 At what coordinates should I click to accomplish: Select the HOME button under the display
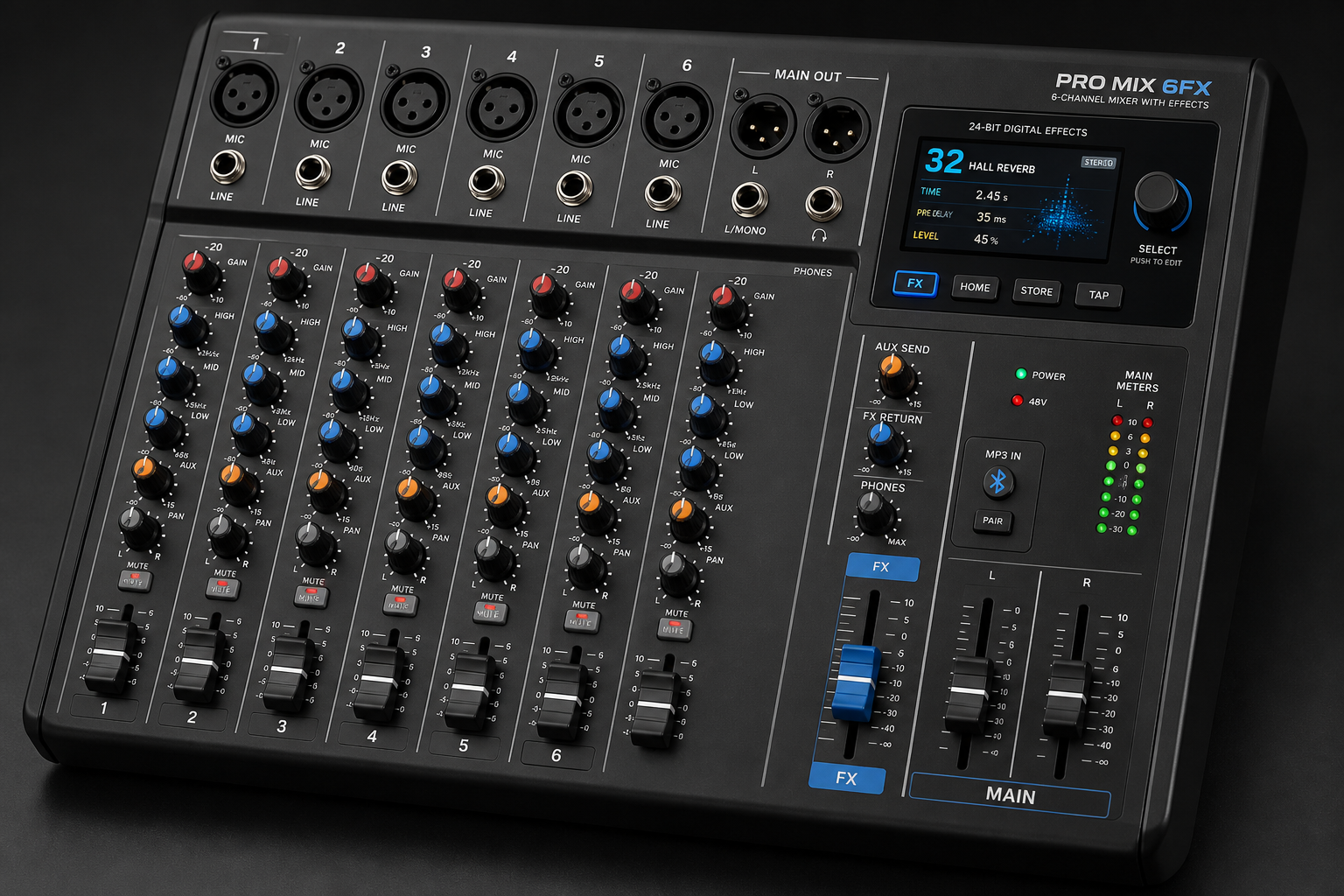click(975, 287)
